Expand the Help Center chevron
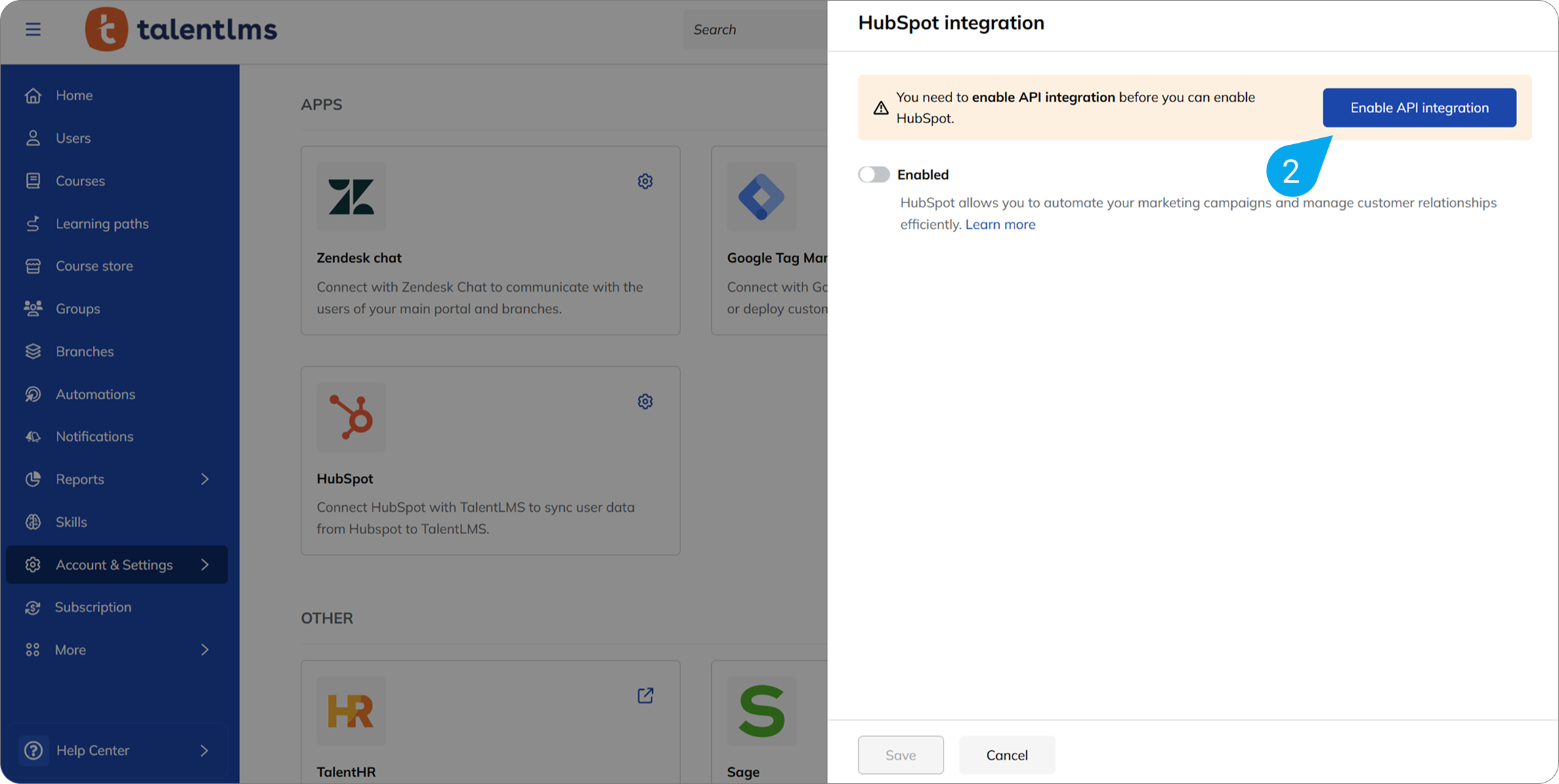Image resolution: width=1559 pixels, height=784 pixels. coord(205,750)
